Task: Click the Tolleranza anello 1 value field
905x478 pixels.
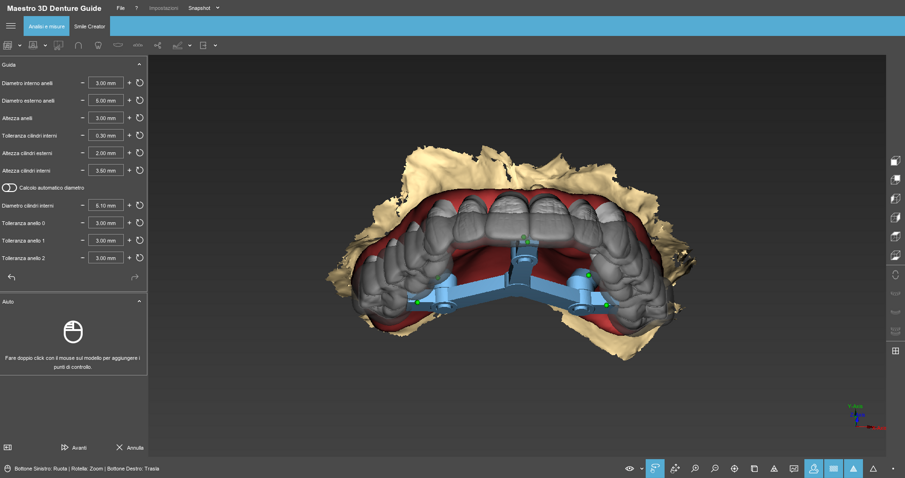Action: pos(106,240)
